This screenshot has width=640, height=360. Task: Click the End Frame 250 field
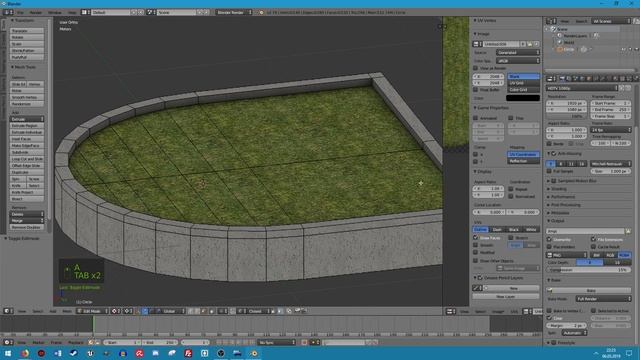coord(611,109)
